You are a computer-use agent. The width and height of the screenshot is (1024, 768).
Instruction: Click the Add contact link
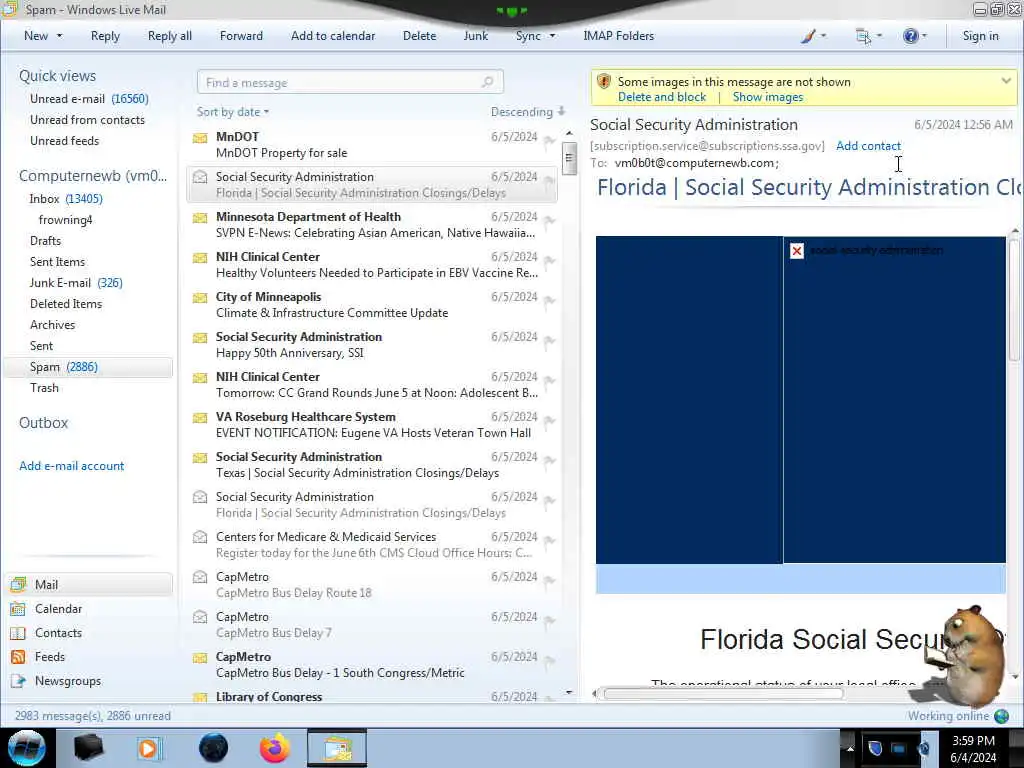[x=868, y=146]
